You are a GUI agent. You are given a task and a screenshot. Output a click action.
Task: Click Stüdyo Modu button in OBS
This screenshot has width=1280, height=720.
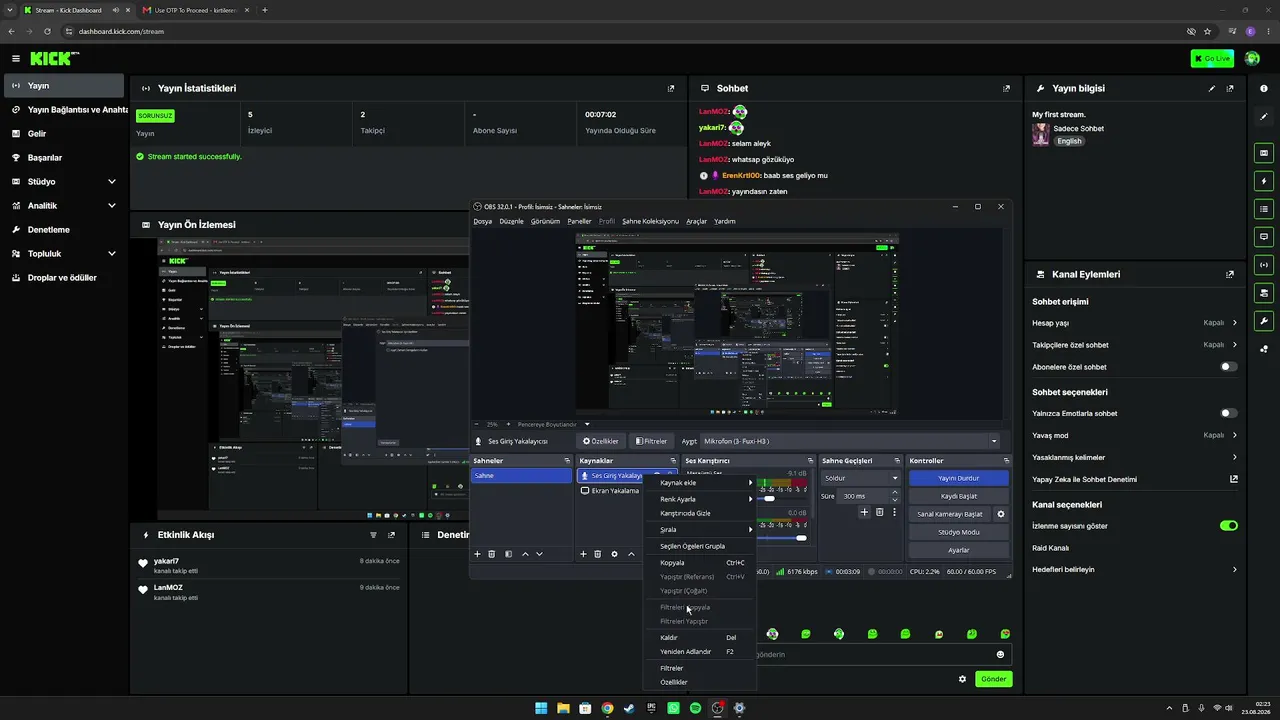coord(959,532)
